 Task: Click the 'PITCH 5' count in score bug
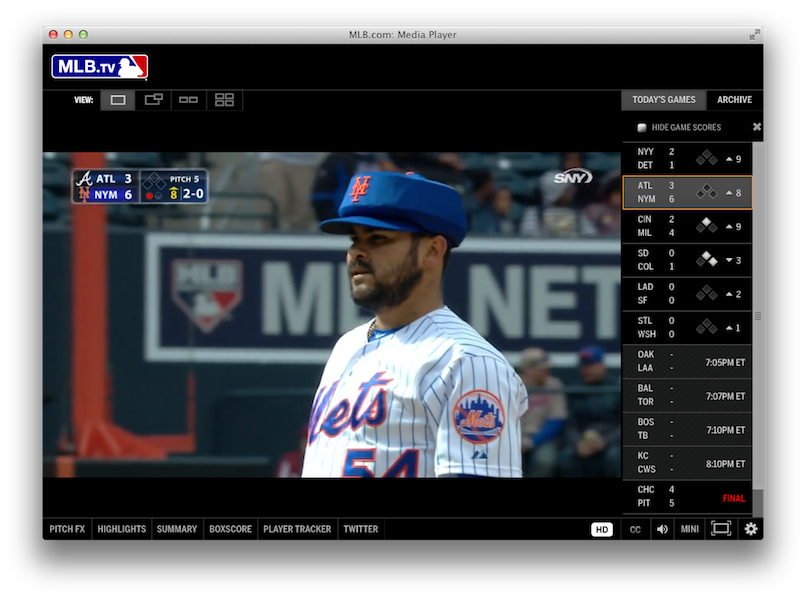tap(184, 179)
